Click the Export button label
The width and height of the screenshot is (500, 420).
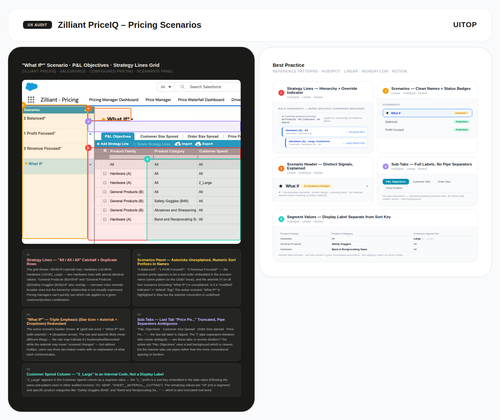207,144
